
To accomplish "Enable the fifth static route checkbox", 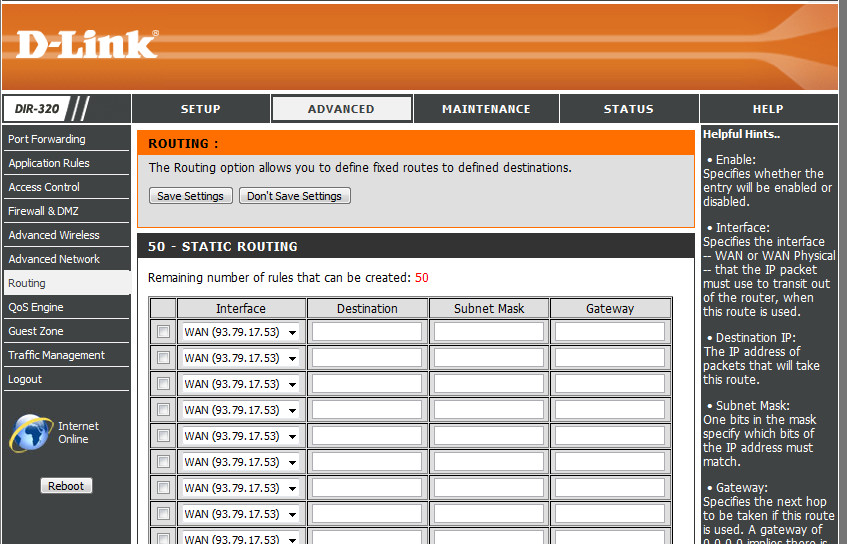I will [163, 435].
